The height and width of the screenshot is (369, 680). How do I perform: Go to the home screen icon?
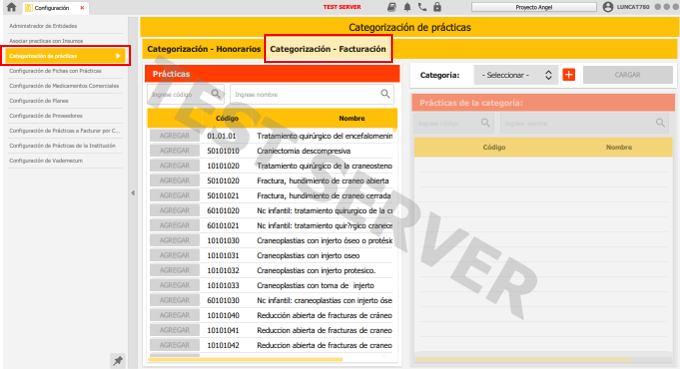[11, 7]
